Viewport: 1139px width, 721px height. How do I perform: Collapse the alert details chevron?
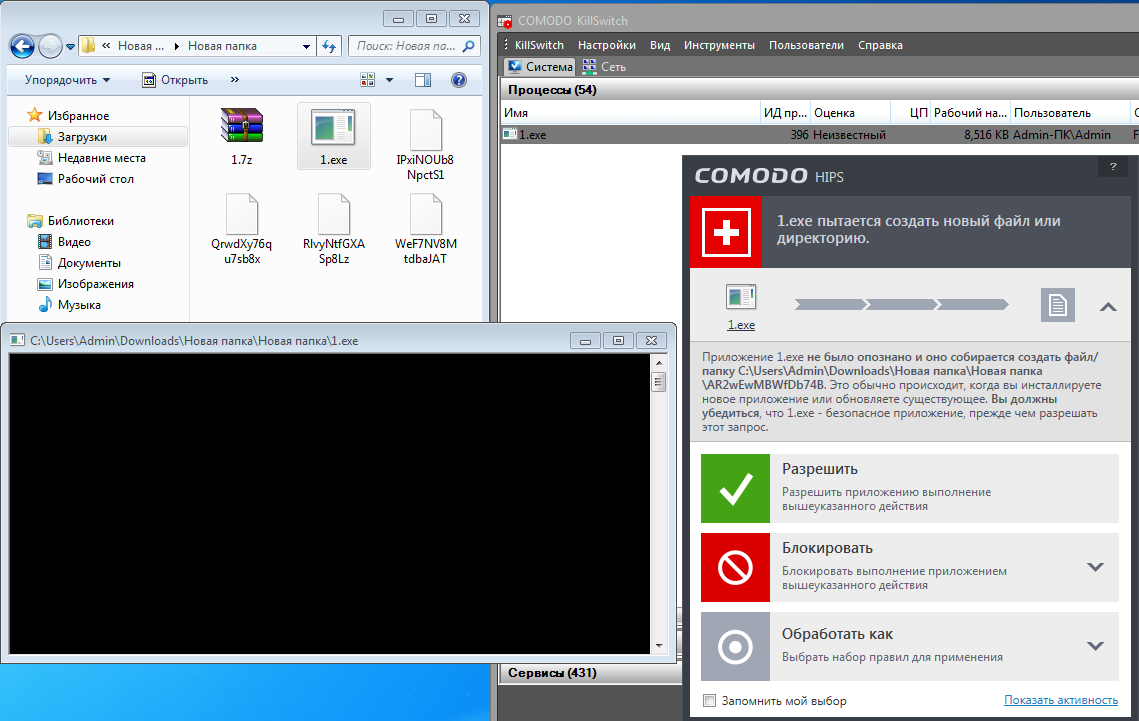click(1108, 307)
